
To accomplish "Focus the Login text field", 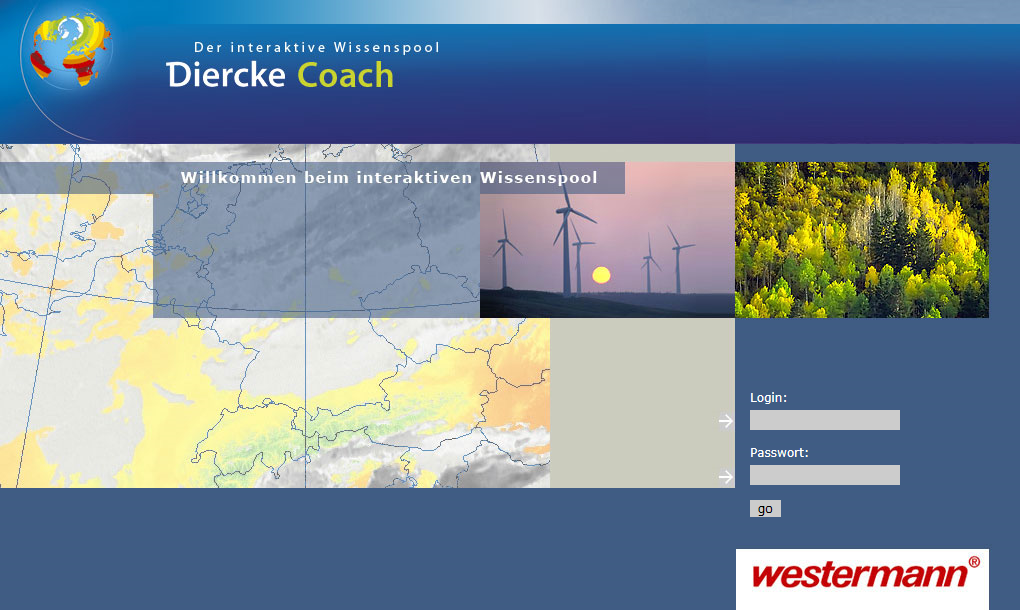I will coord(824,420).
